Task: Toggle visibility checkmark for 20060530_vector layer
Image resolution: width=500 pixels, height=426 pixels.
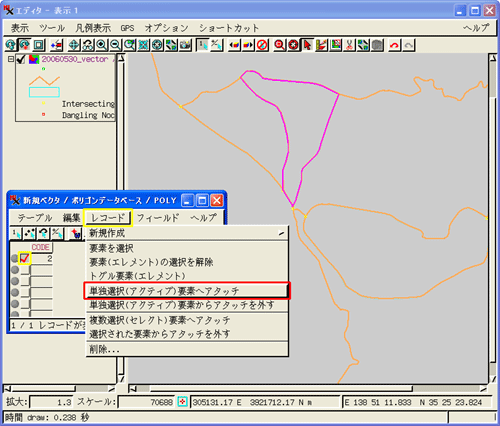Action: (x=21, y=59)
